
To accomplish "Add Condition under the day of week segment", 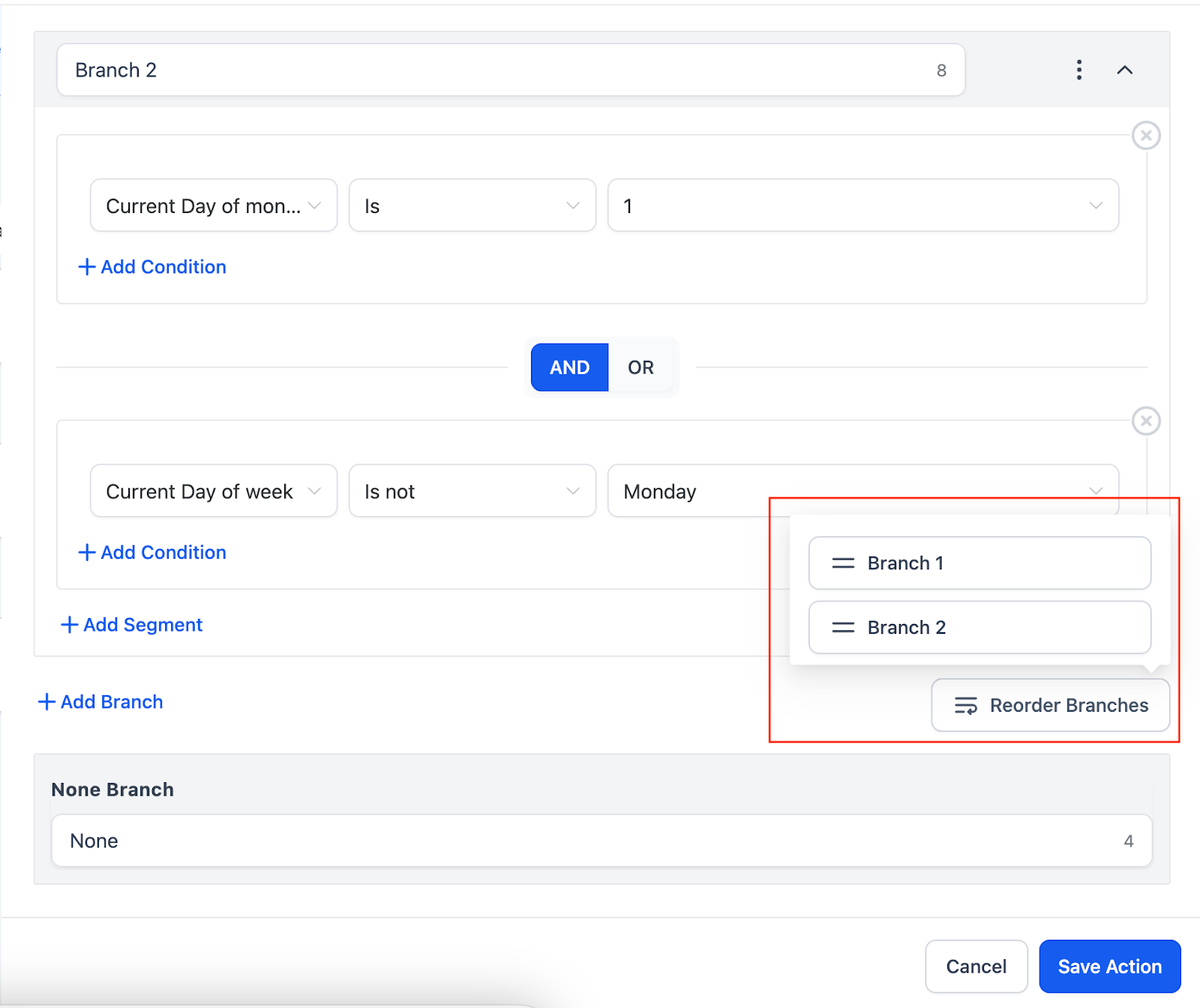I will click(152, 553).
